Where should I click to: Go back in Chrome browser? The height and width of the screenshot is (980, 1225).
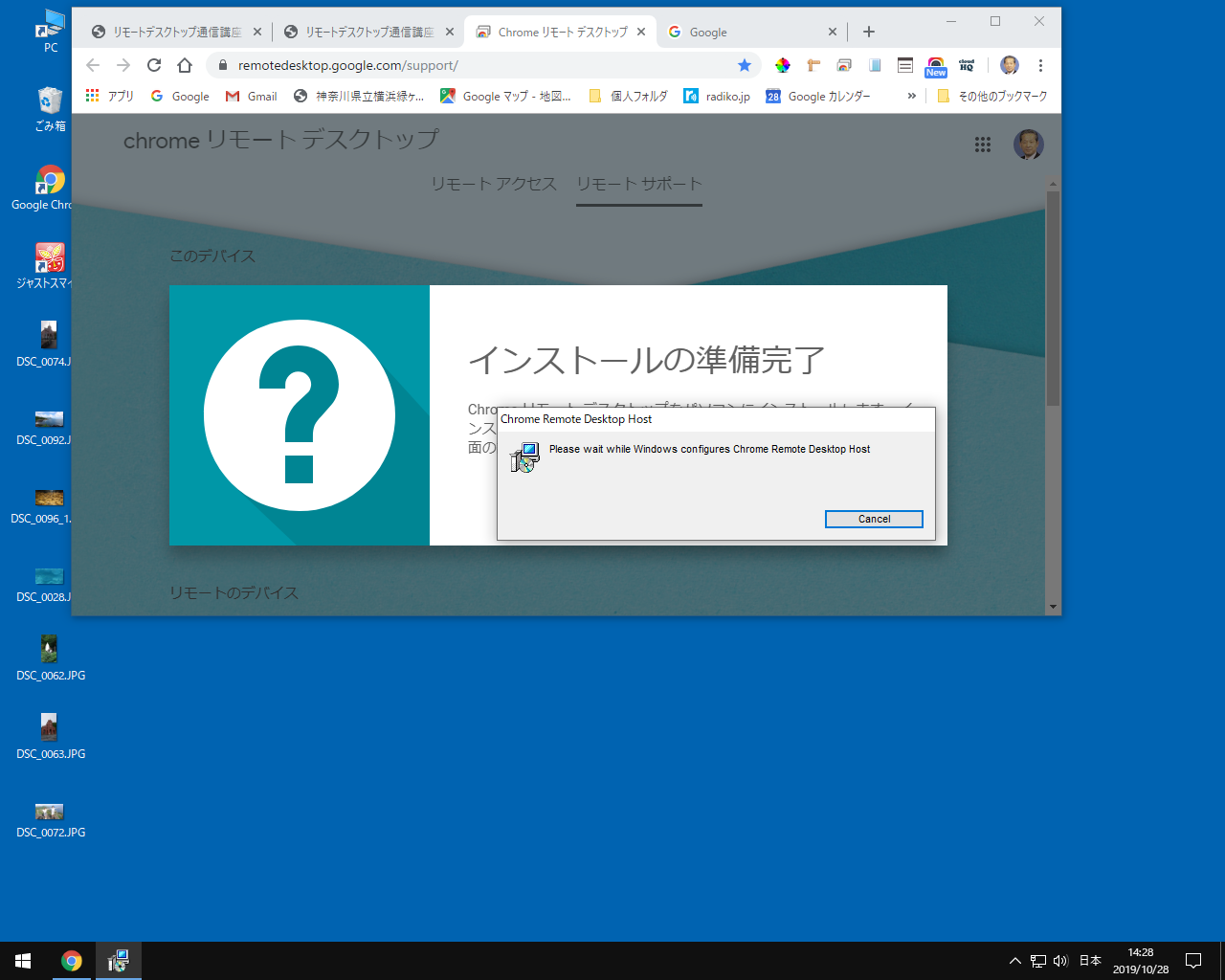click(93, 65)
